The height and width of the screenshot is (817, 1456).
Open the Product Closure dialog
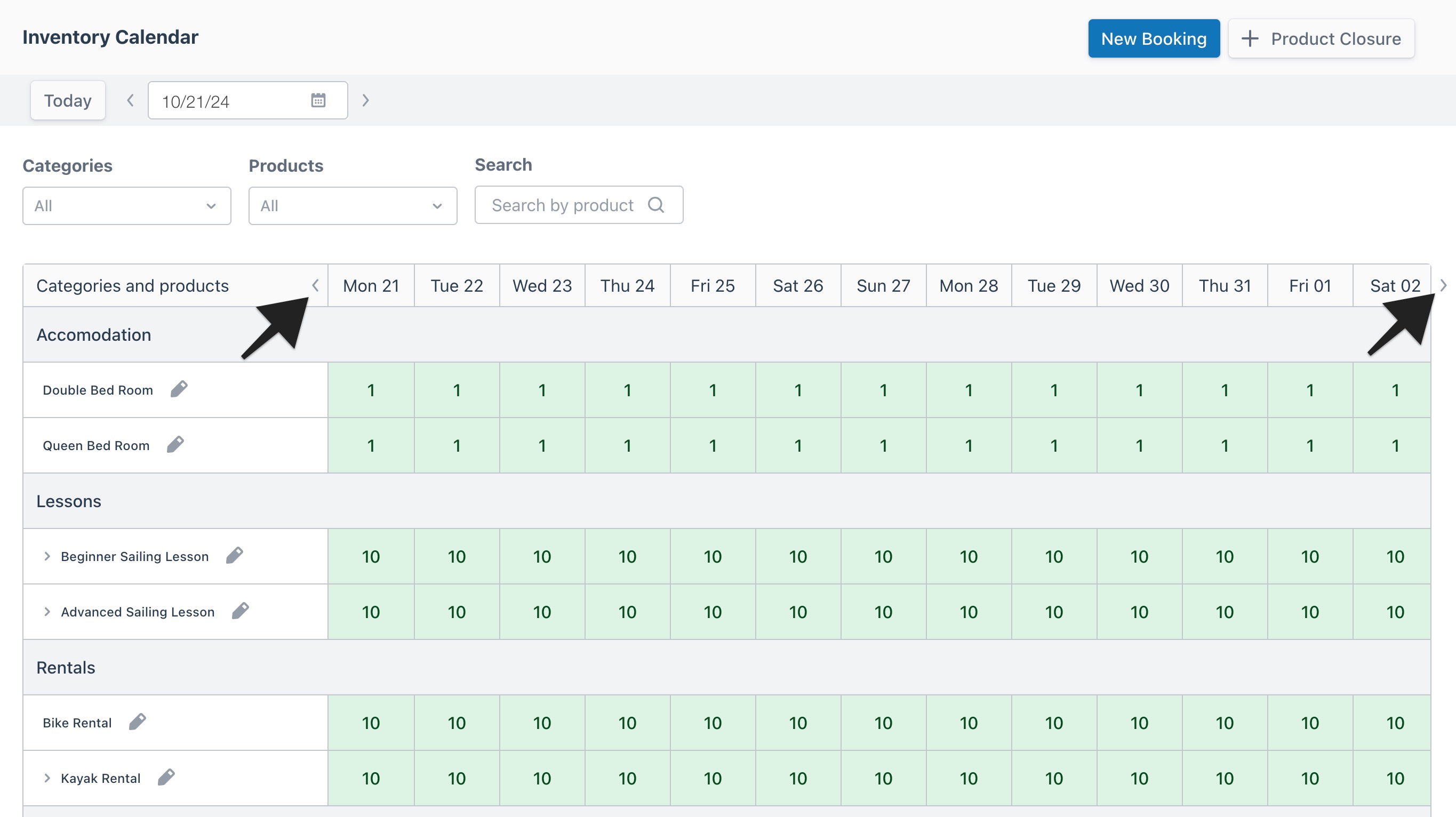[1321, 38]
